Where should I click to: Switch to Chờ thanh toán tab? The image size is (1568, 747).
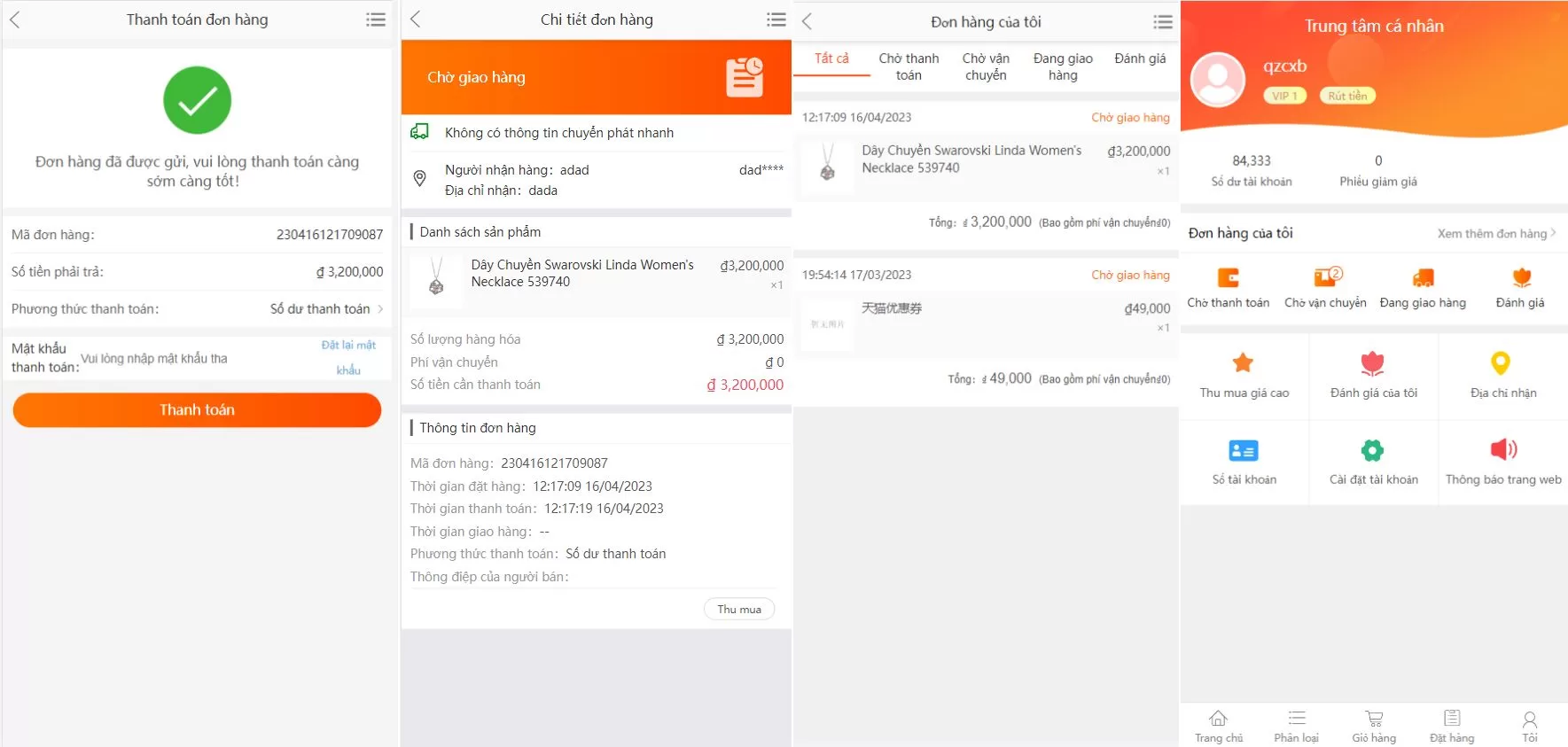click(x=909, y=66)
